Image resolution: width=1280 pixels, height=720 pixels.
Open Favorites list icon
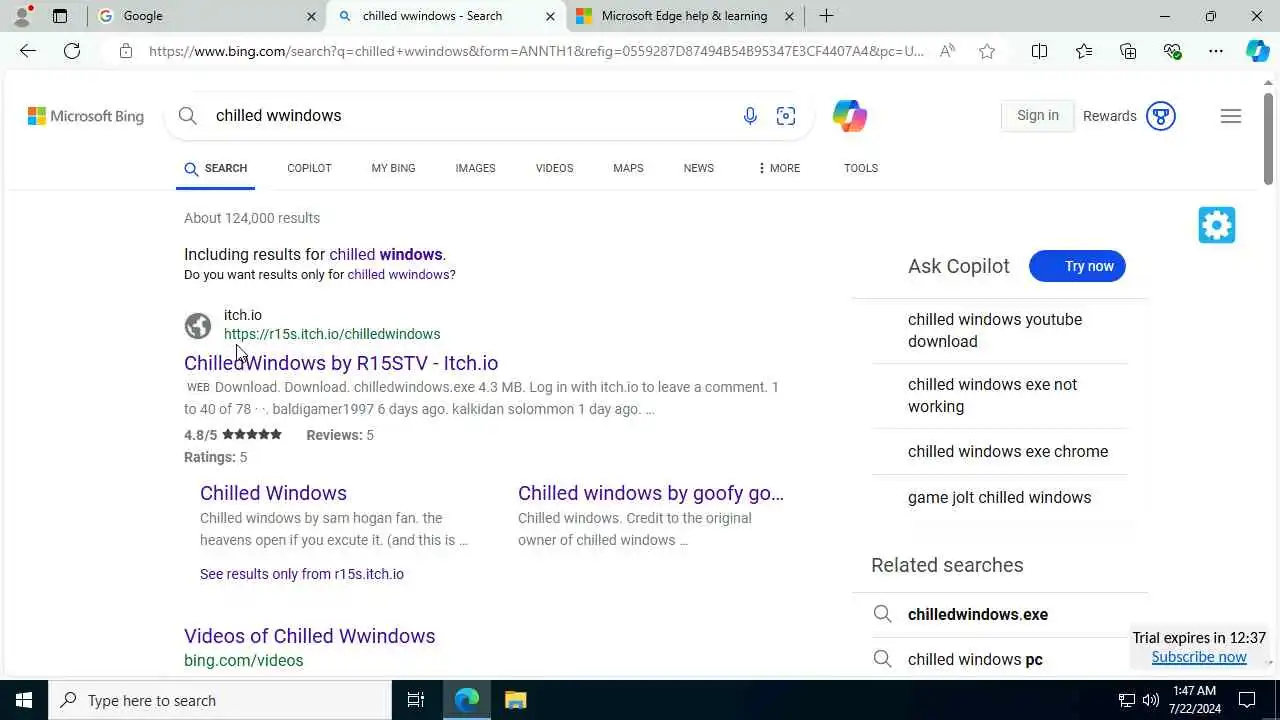[1084, 51]
